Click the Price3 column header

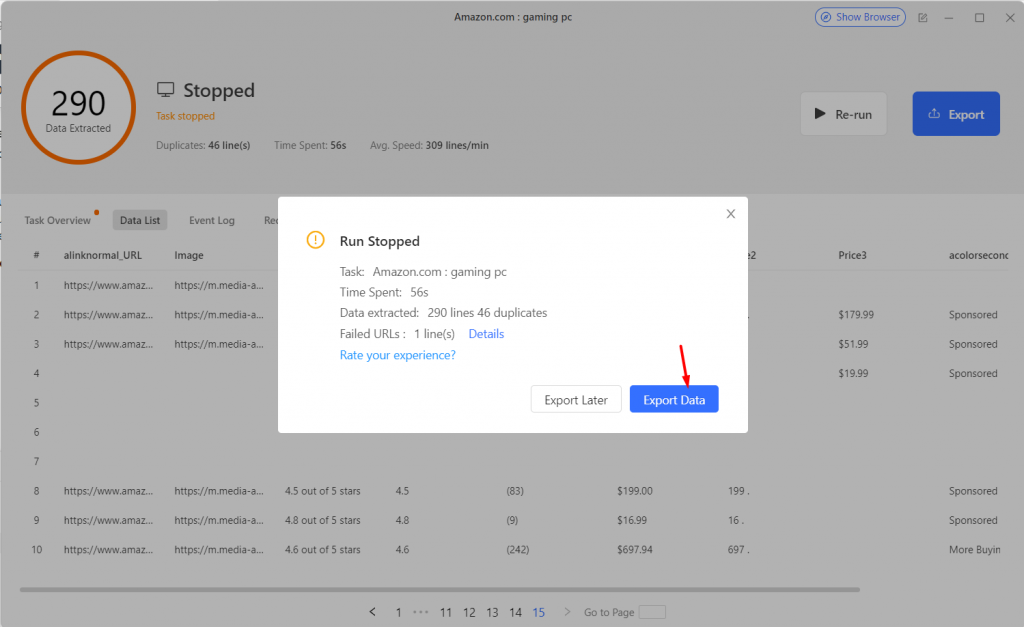pos(852,255)
